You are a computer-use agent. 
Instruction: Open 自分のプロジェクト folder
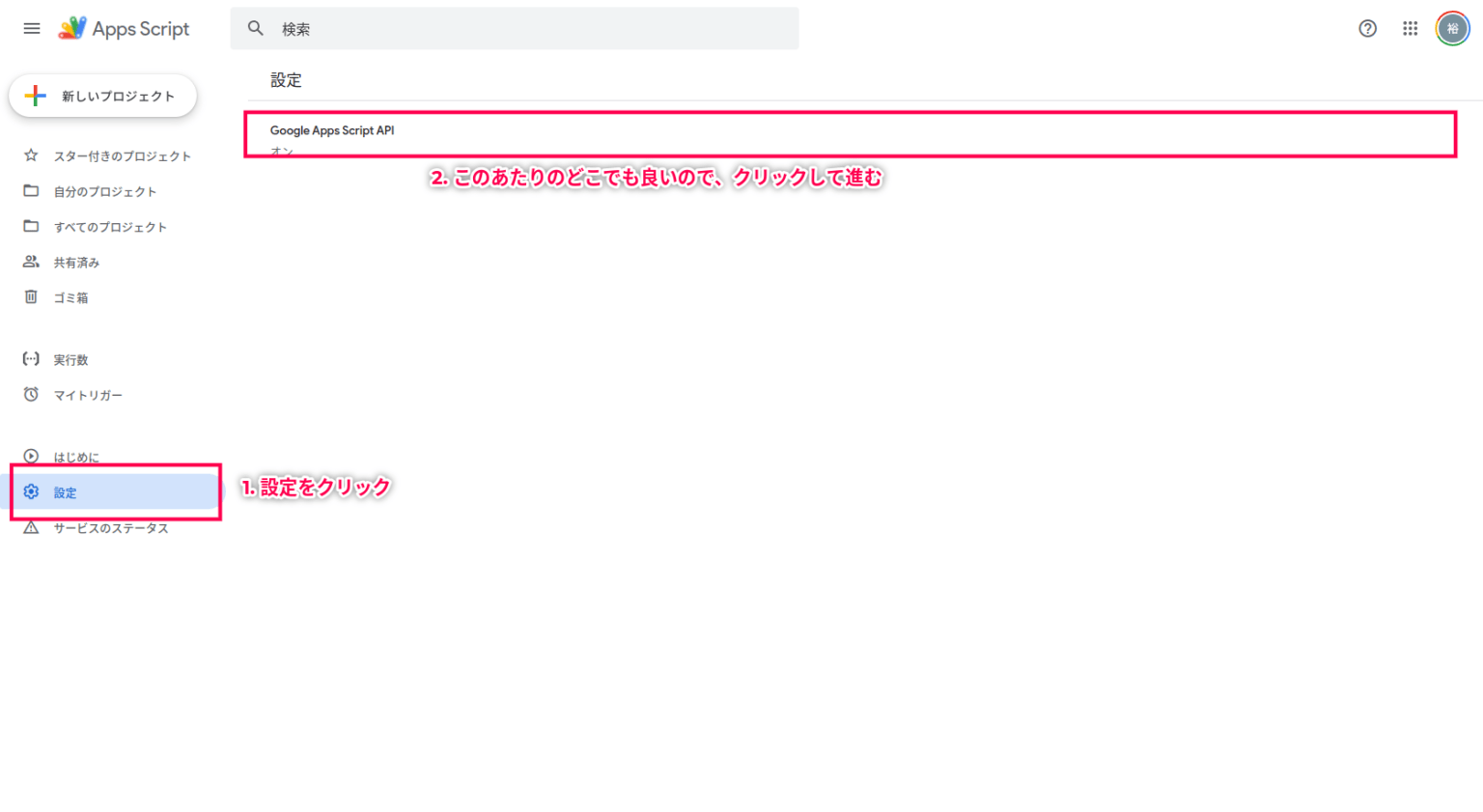coord(106,191)
